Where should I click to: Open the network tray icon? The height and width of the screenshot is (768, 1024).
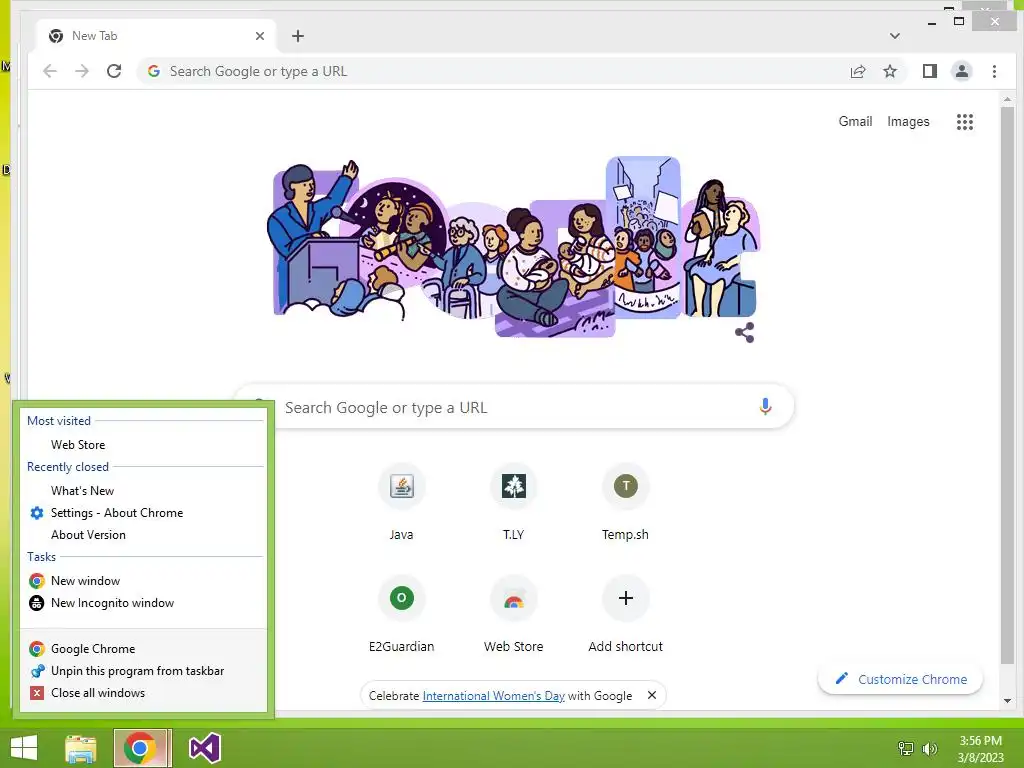pyautogui.click(x=906, y=748)
